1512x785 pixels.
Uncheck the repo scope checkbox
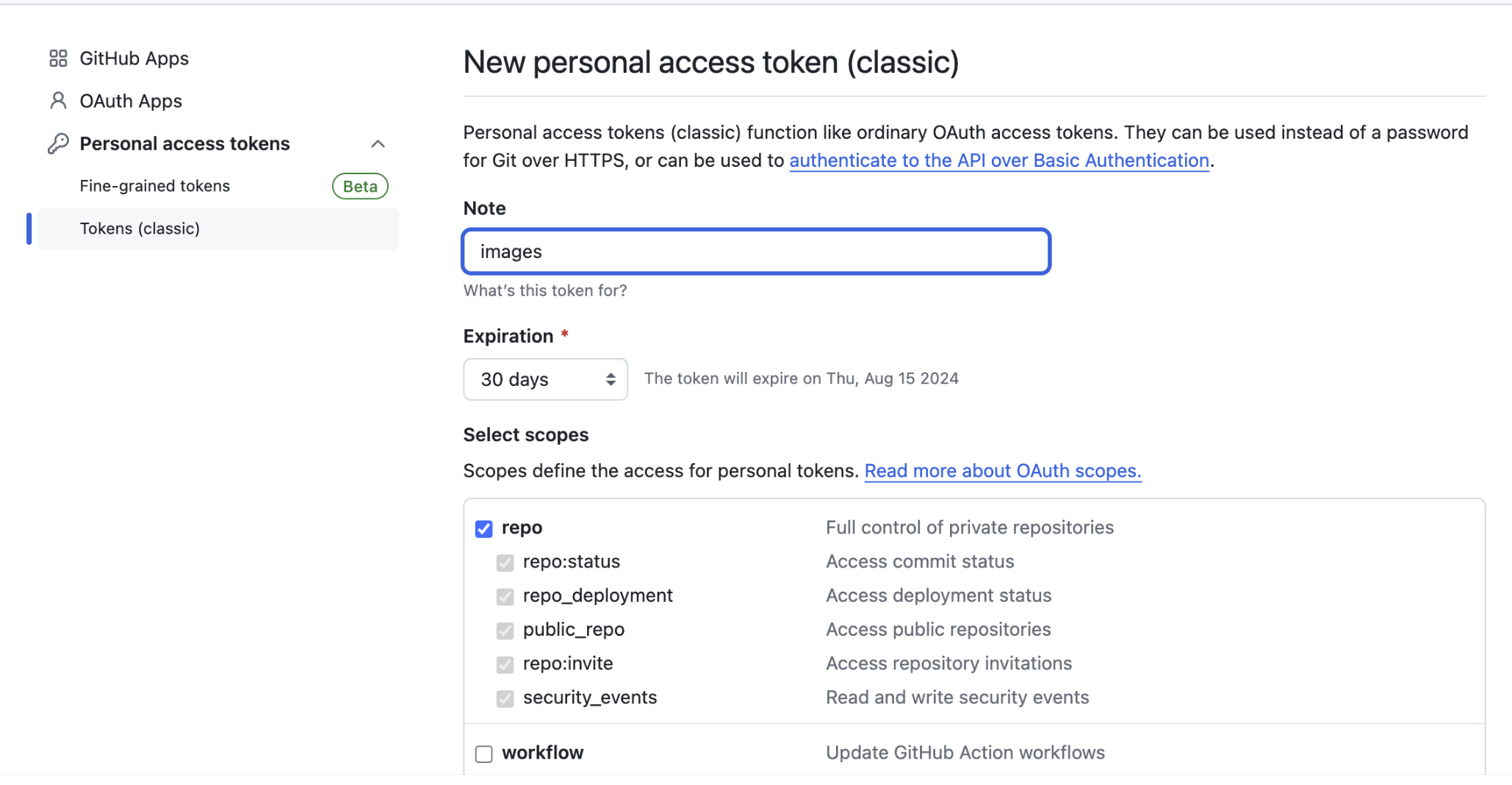483,528
